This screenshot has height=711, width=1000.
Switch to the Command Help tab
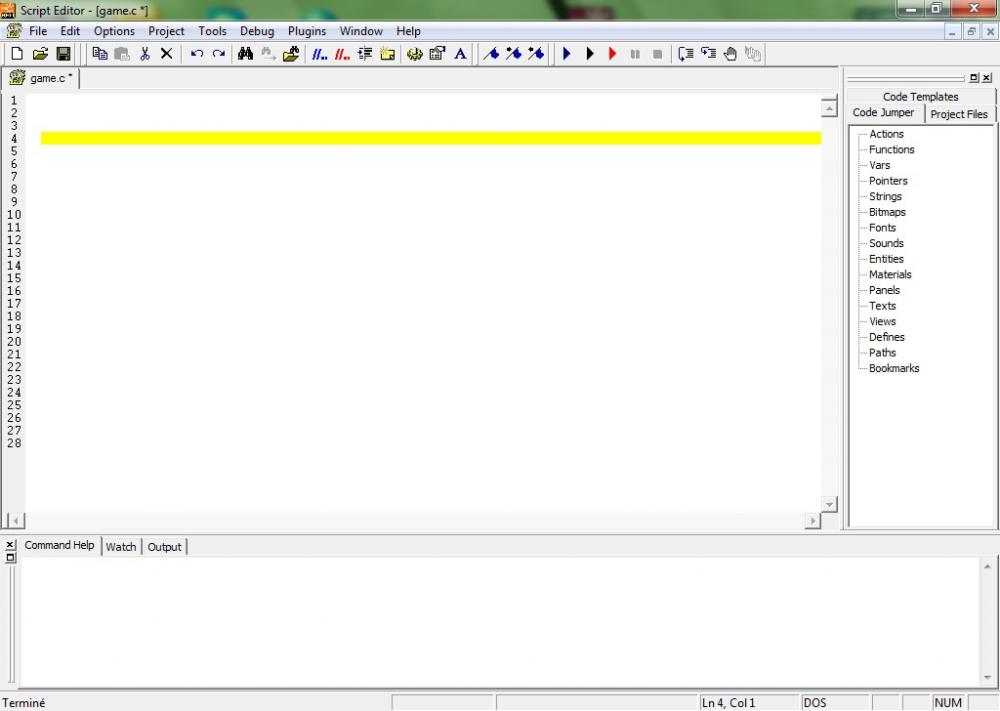point(59,545)
